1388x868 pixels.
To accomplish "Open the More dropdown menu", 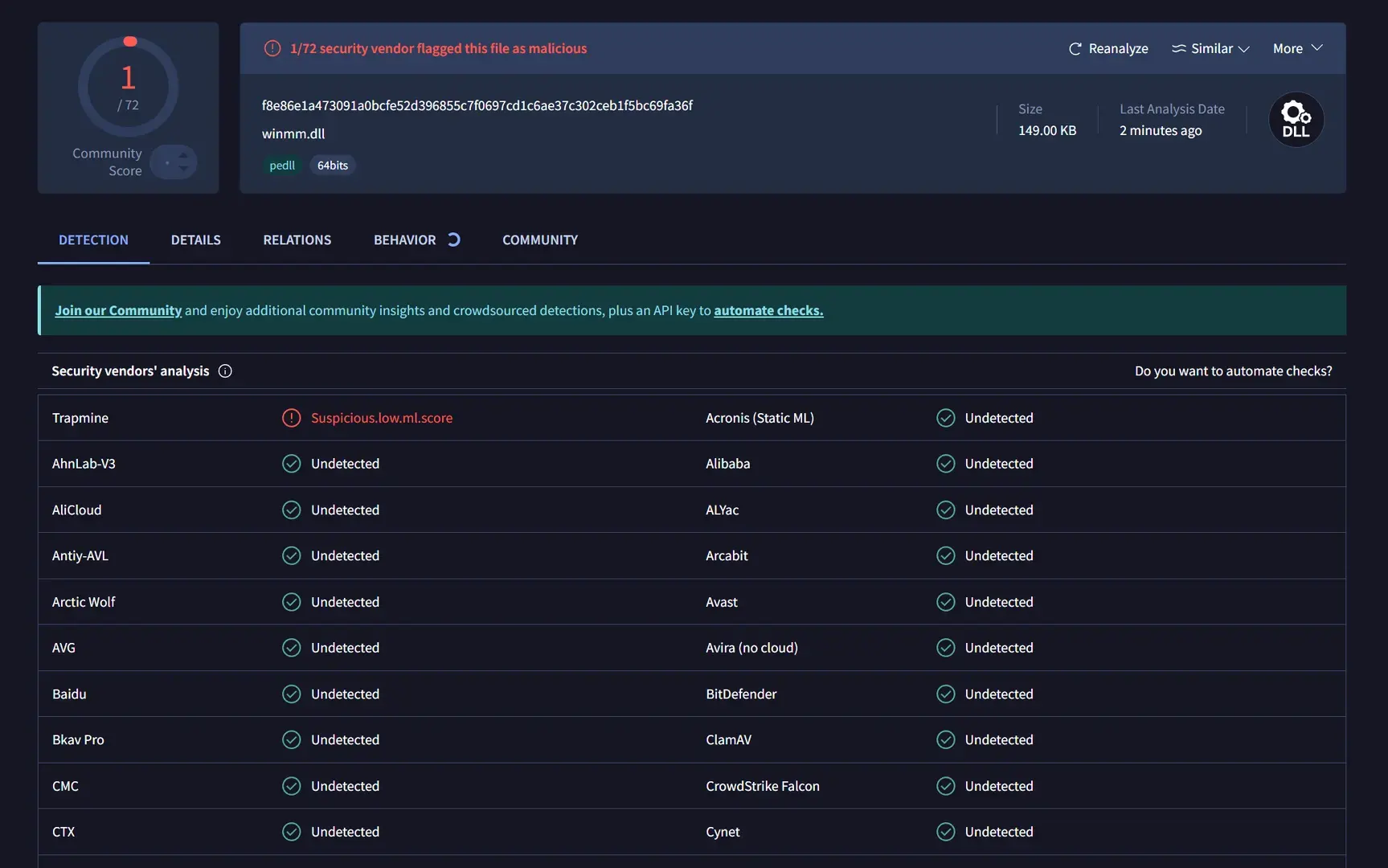I will click(1297, 48).
